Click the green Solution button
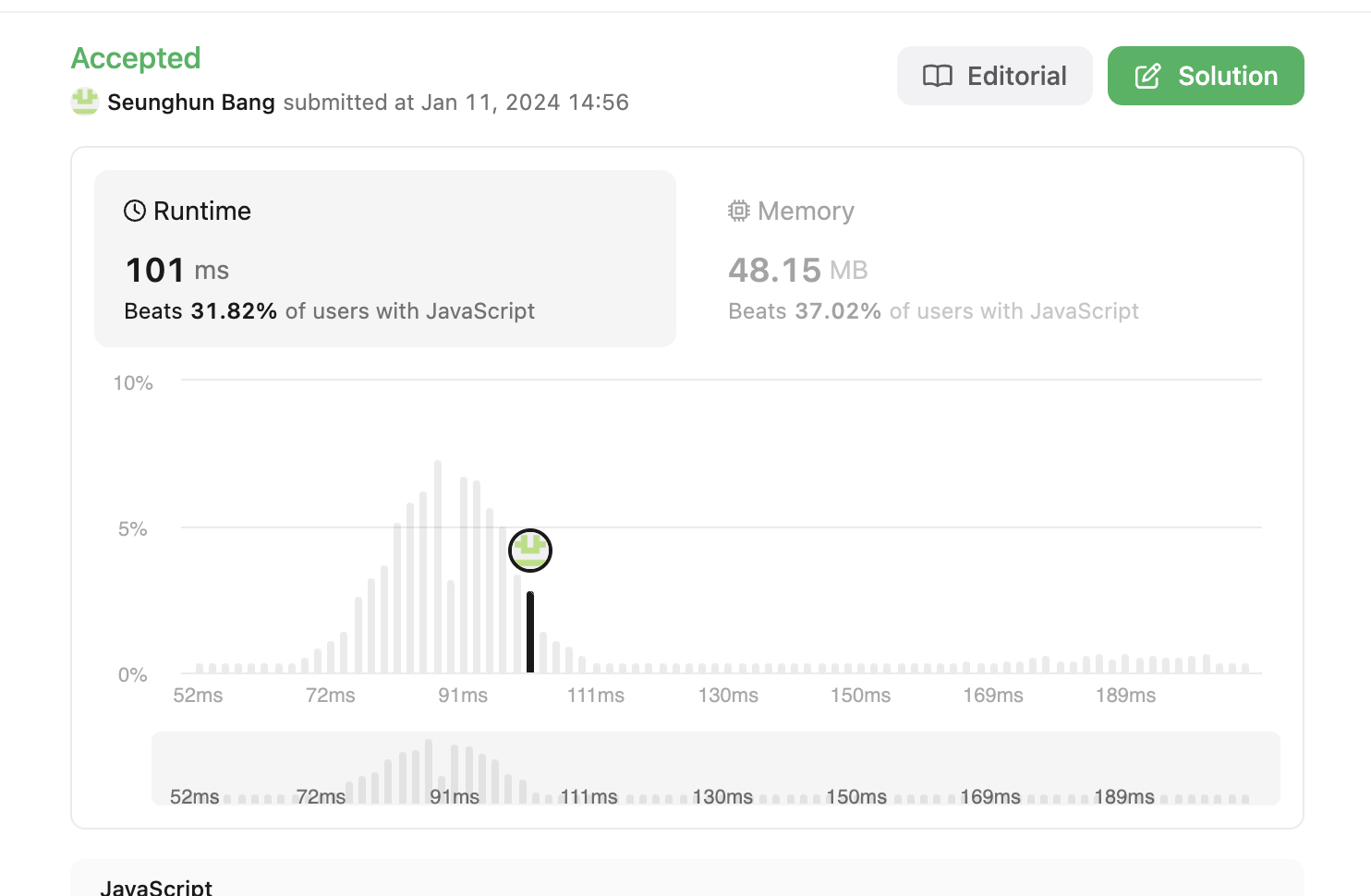Screen dimensions: 1371x896 click(1206, 76)
